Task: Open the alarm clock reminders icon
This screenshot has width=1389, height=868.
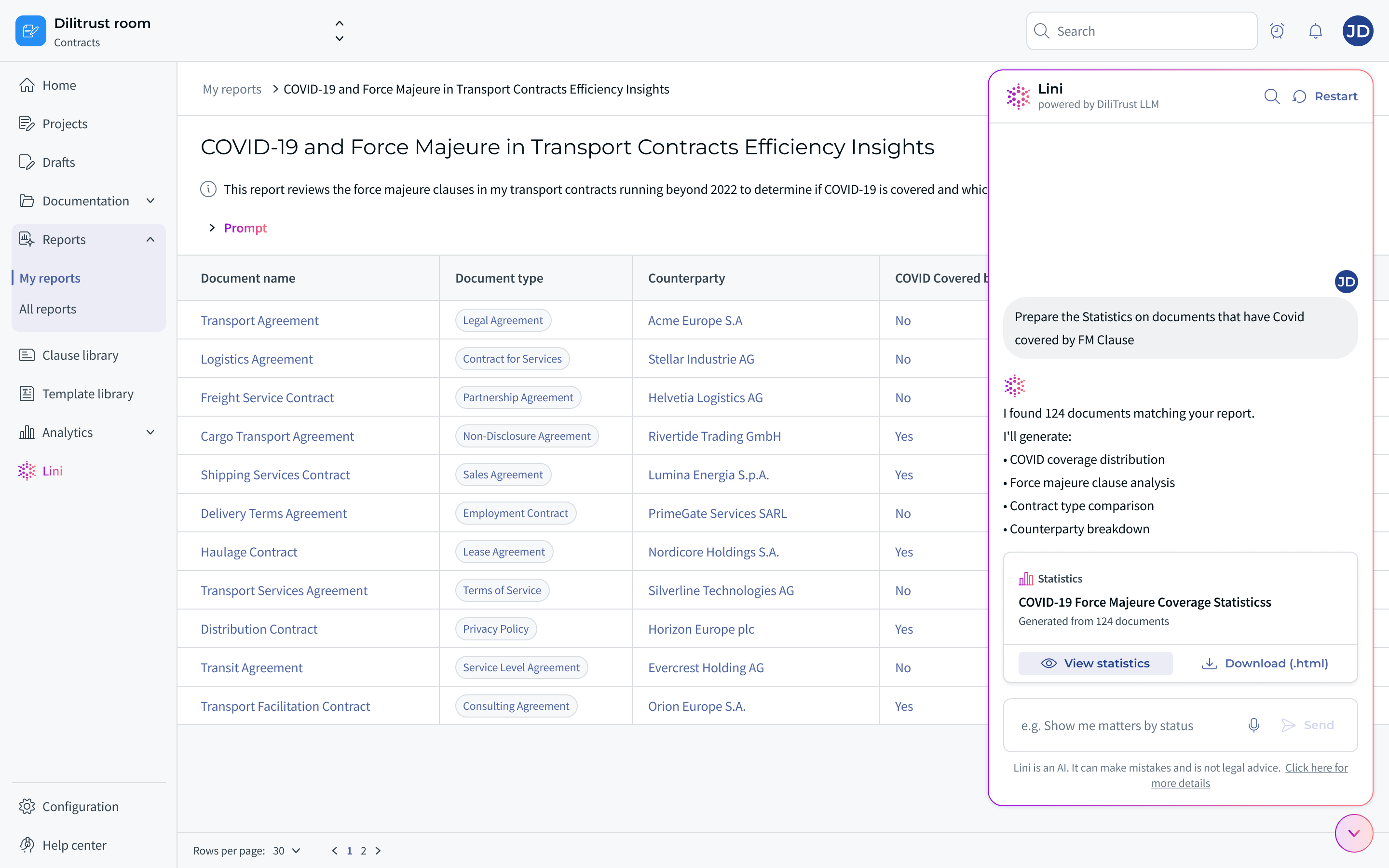Action: [x=1277, y=31]
